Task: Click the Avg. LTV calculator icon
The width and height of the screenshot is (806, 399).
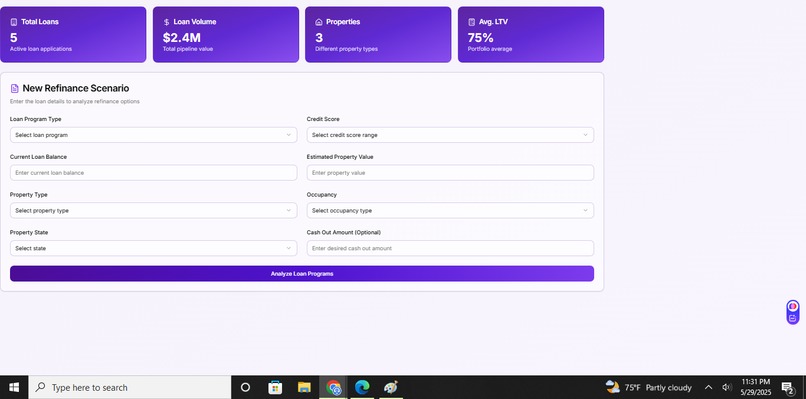Action: [x=471, y=22]
